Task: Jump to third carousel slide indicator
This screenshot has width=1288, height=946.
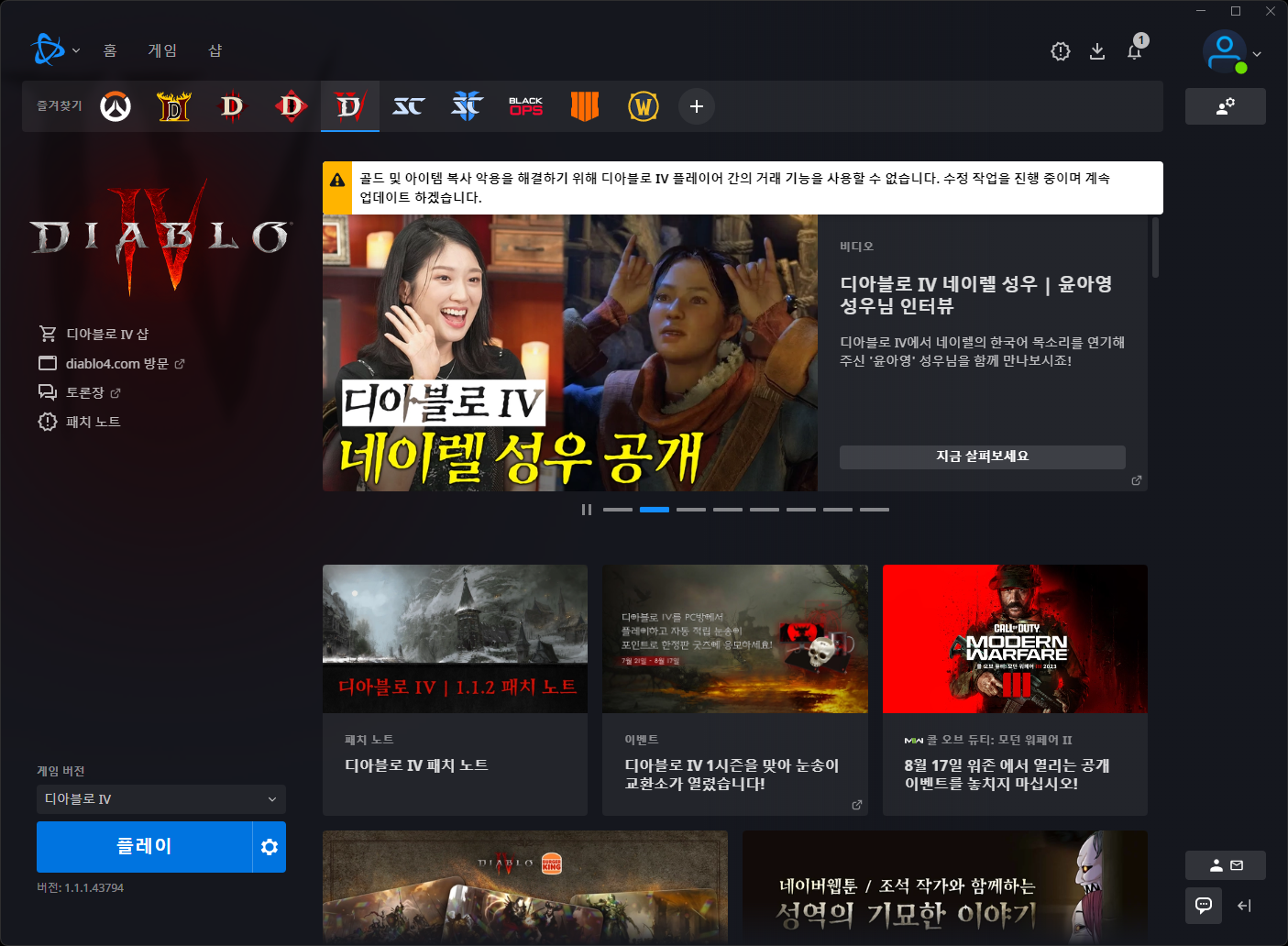Action: click(x=691, y=510)
